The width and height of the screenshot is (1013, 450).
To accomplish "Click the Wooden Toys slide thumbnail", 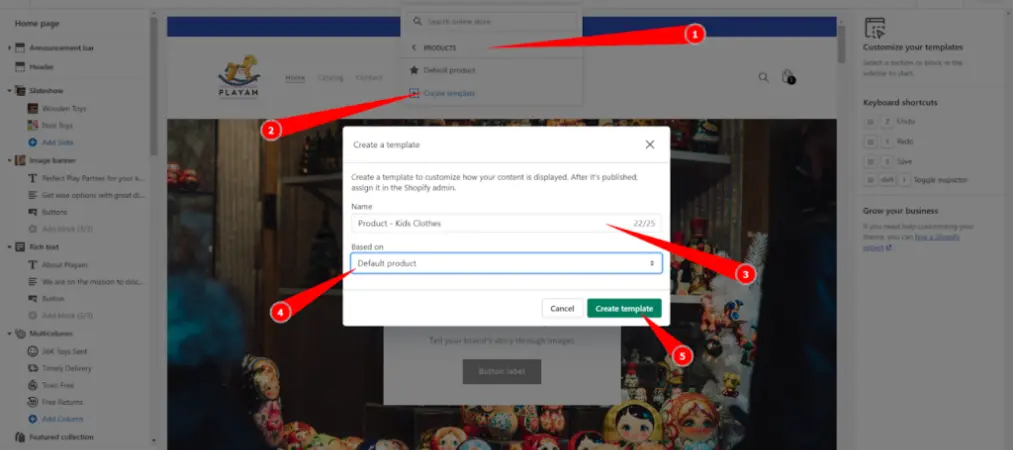I will click(x=32, y=108).
